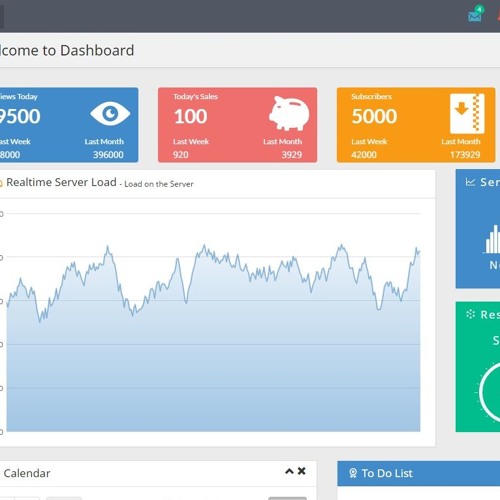Click the last peak of the server load chart
500x500 pixels.
(x=416, y=248)
